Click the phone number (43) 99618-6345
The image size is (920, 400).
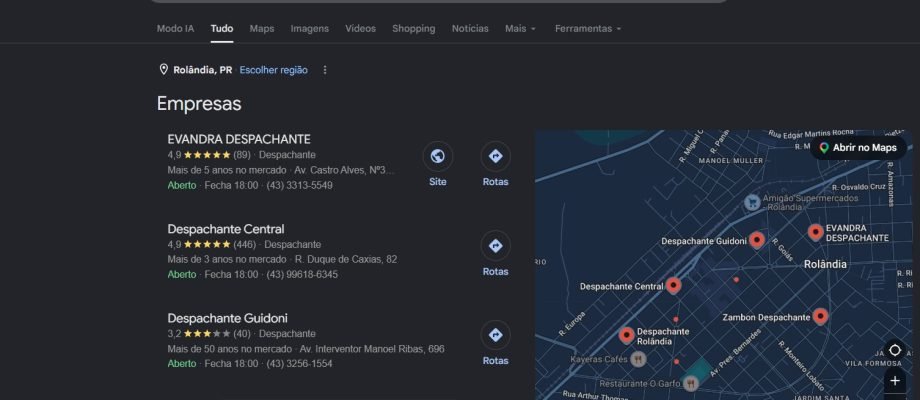(302, 274)
